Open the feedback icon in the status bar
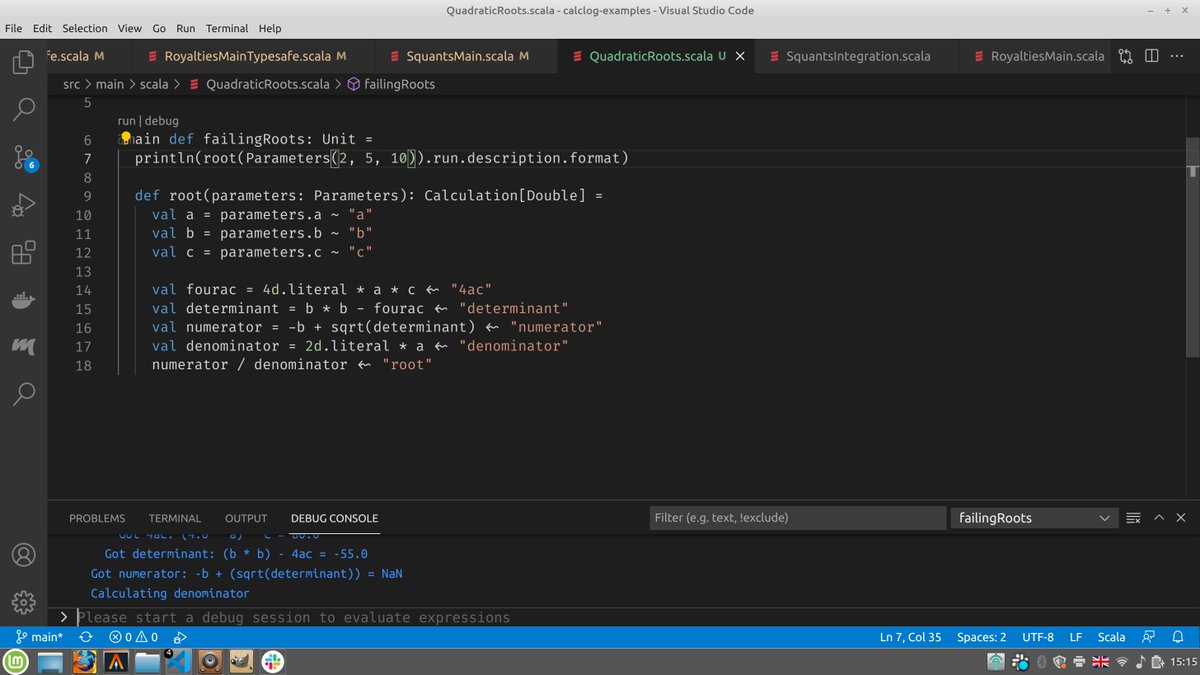 click(x=1149, y=637)
